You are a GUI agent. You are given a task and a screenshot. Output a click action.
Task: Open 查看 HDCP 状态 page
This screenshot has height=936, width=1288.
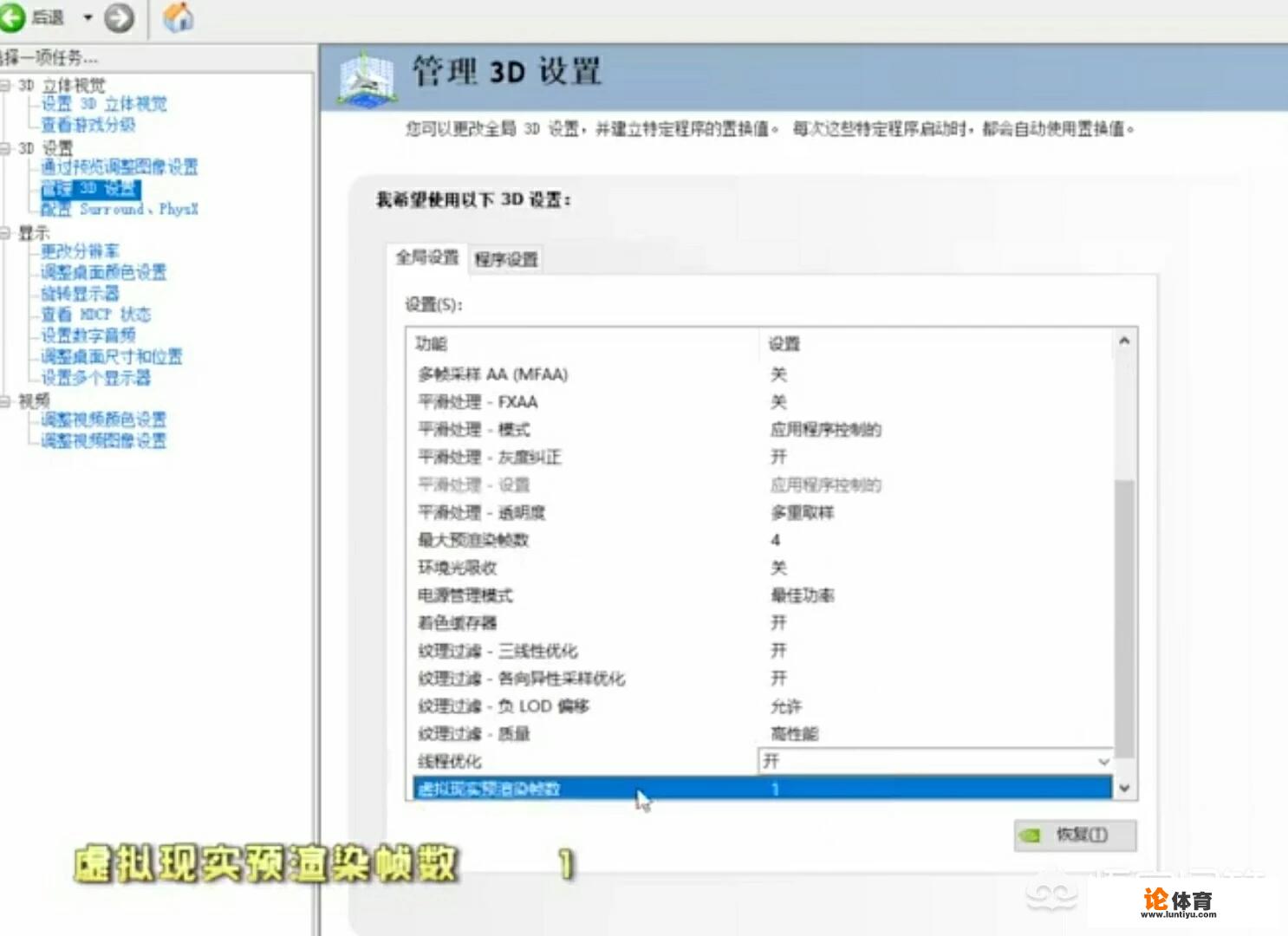click(96, 314)
